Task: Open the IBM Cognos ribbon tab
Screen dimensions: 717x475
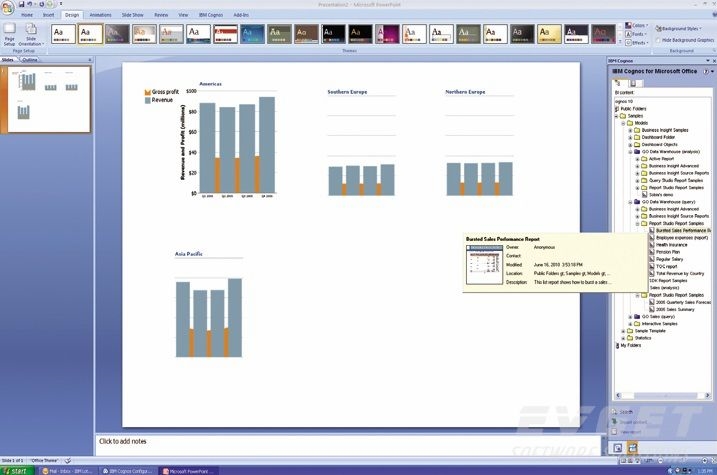Action: (x=211, y=15)
